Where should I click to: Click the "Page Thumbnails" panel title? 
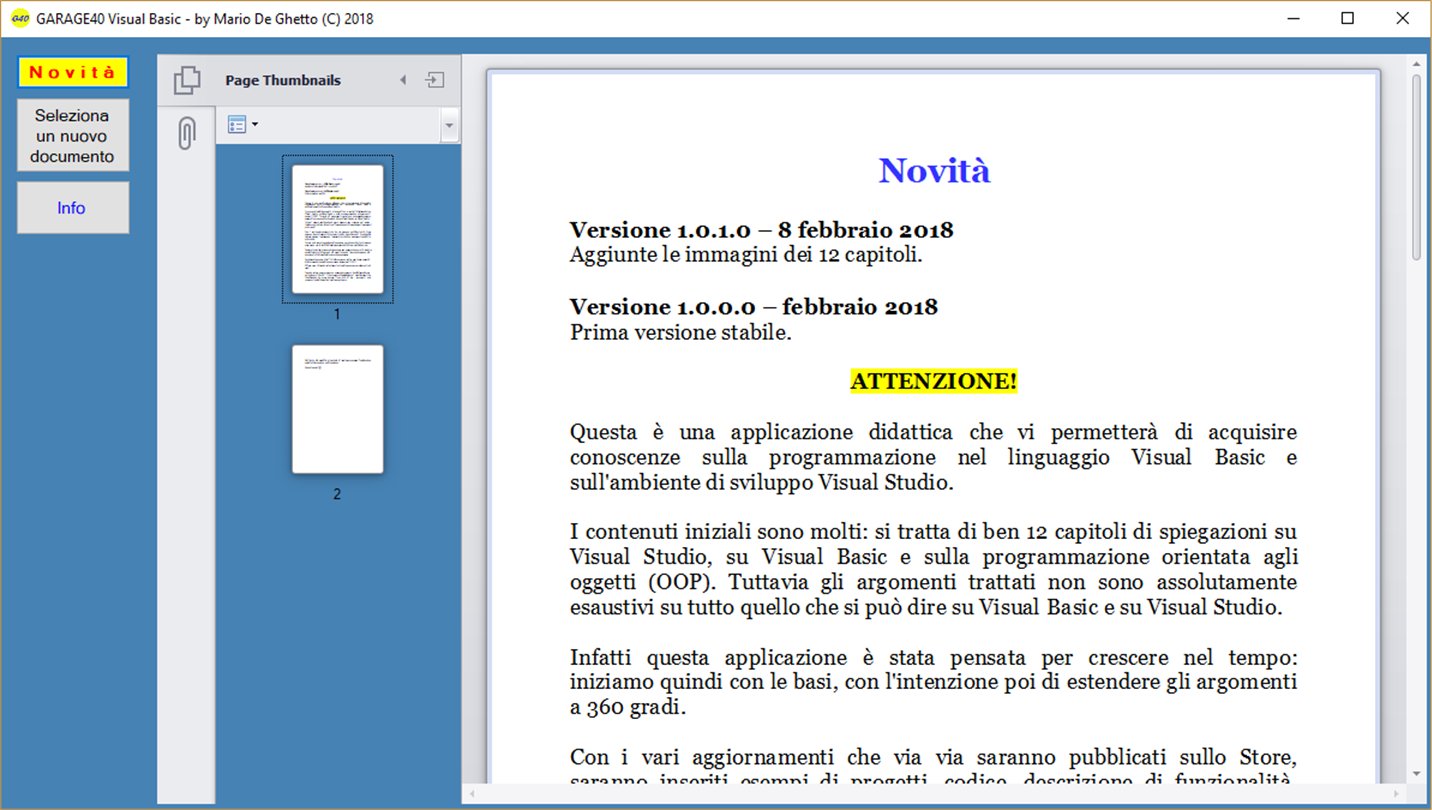pos(283,80)
